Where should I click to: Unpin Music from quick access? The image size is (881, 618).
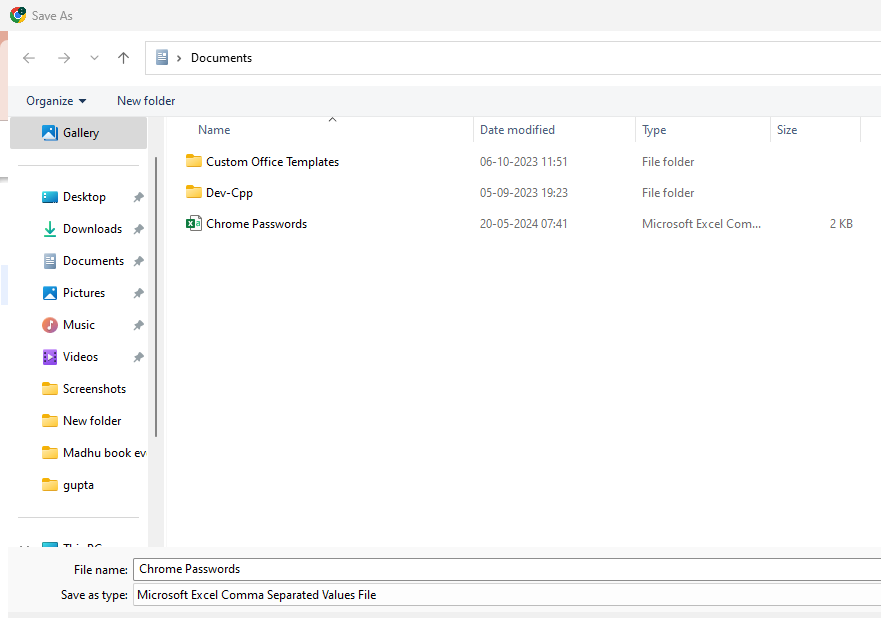(138, 324)
